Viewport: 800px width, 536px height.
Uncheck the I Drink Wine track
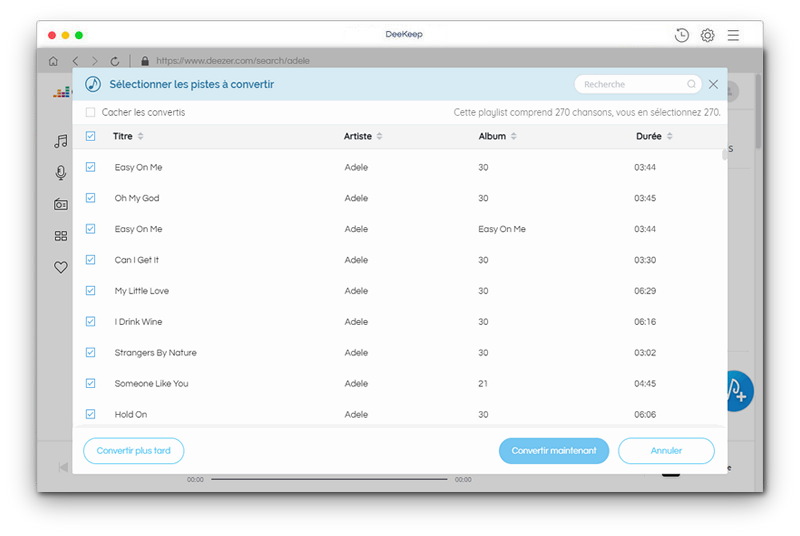[90, 321]
